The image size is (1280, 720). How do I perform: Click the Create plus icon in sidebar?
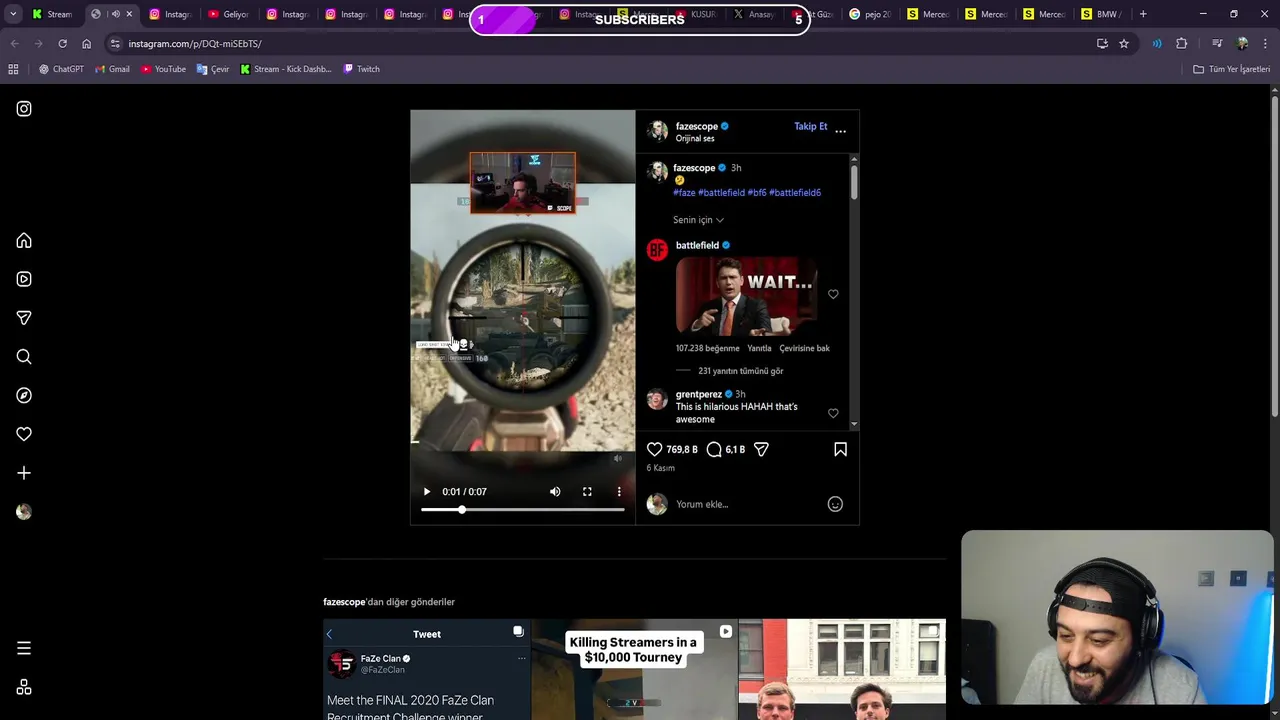(24, 473)
